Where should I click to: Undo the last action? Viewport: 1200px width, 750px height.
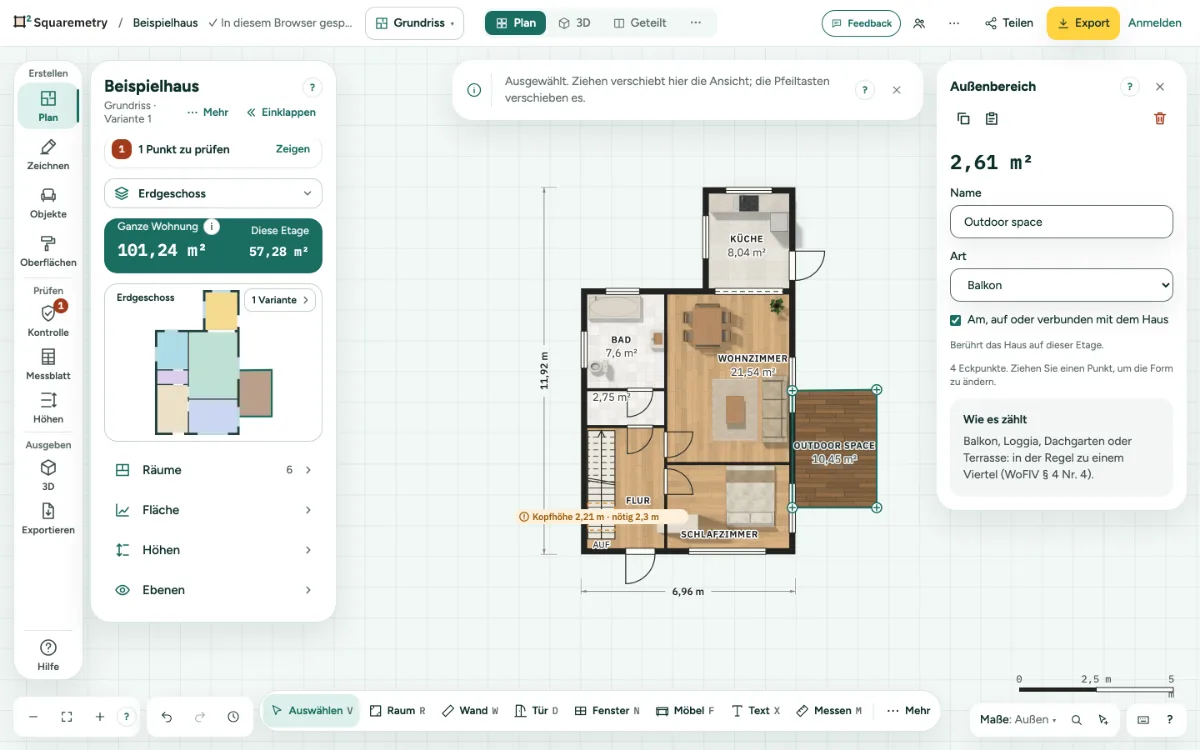click(167, 717)
